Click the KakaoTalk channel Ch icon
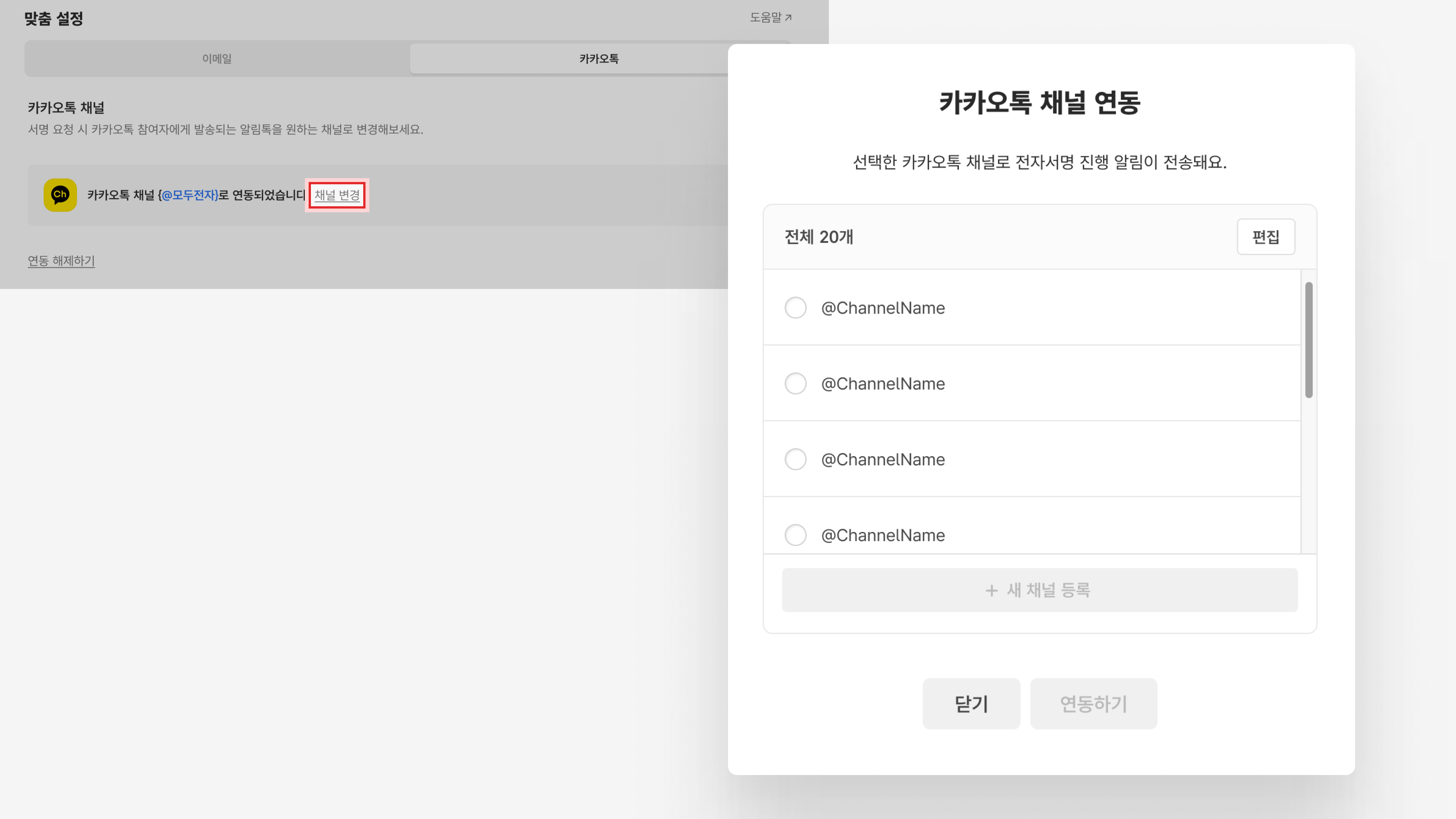 coord(60,195)
